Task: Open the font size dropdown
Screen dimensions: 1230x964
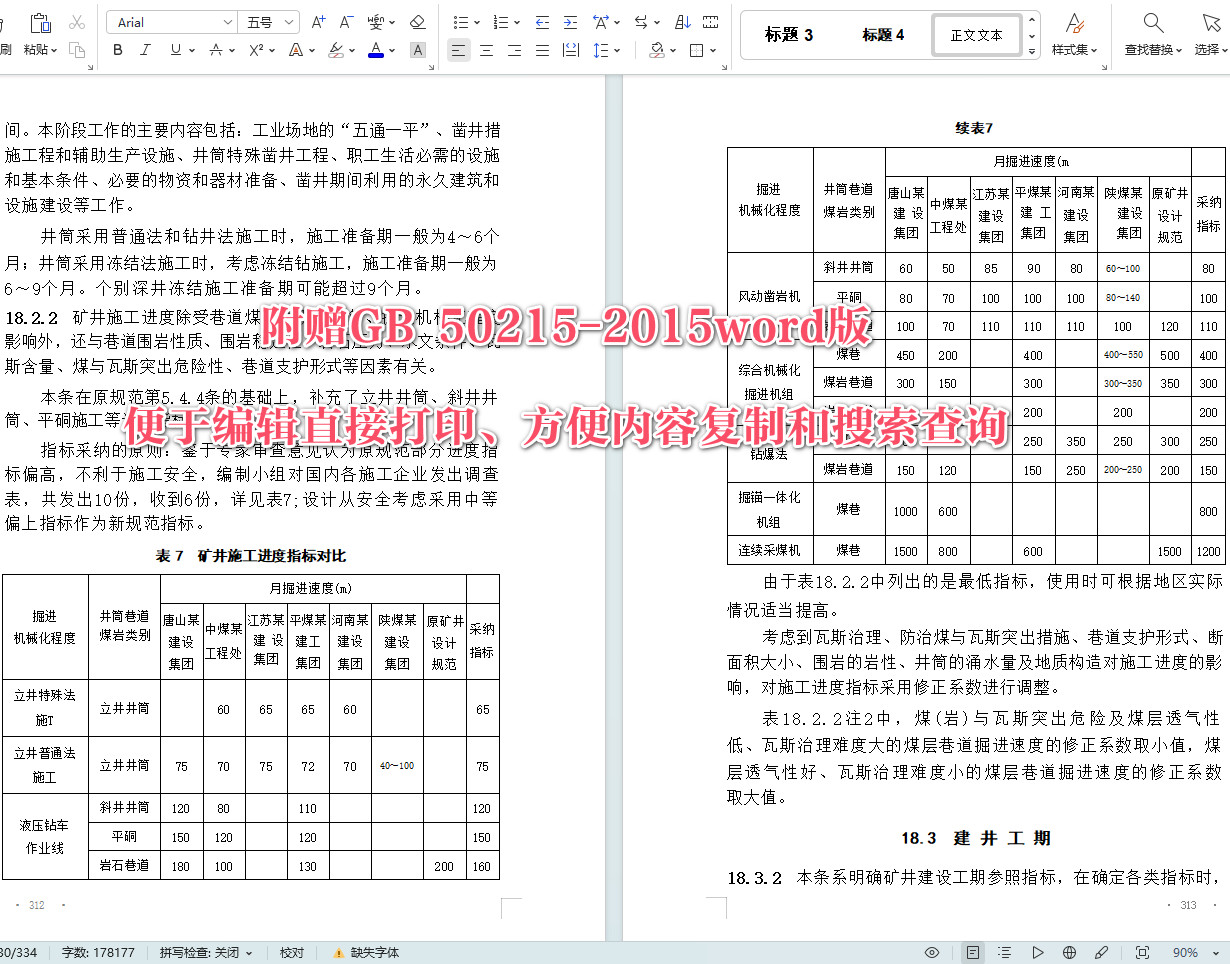Action: point(287,20)
